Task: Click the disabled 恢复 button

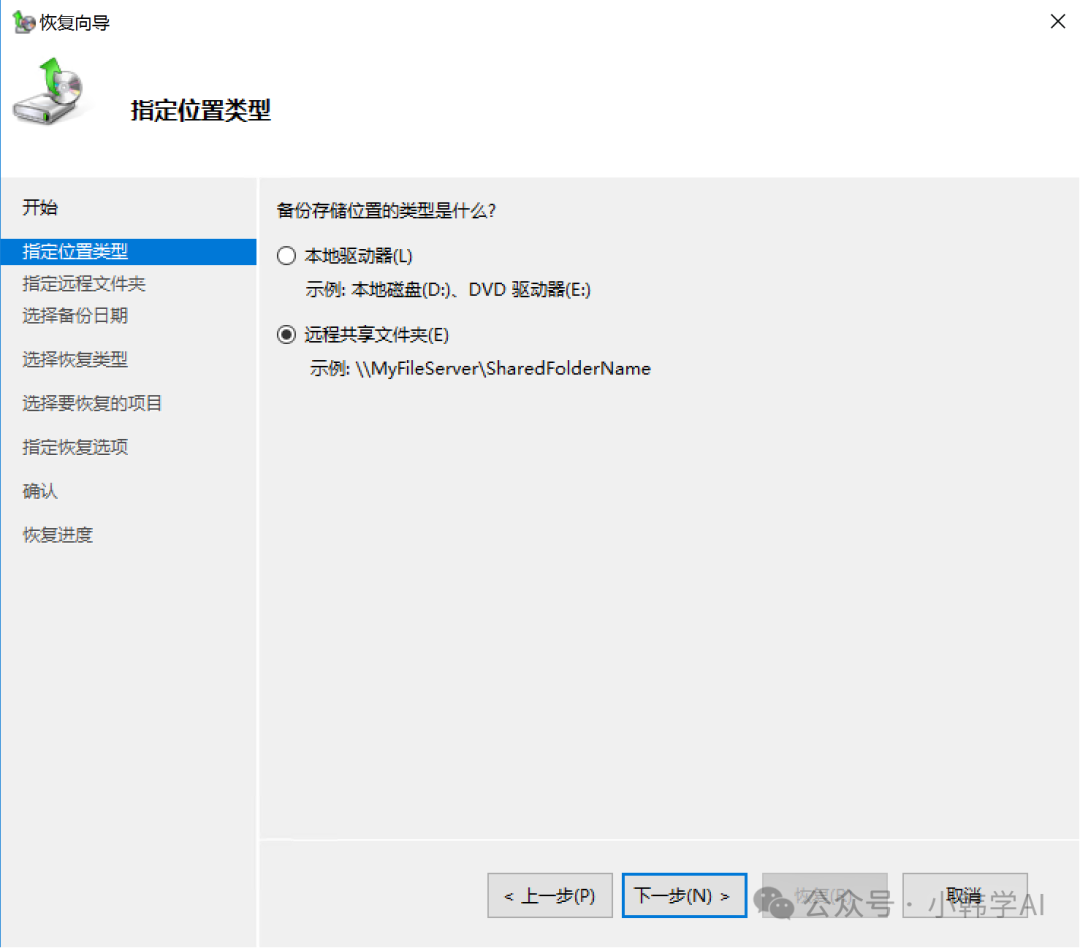Action: [x=824, y=895]
